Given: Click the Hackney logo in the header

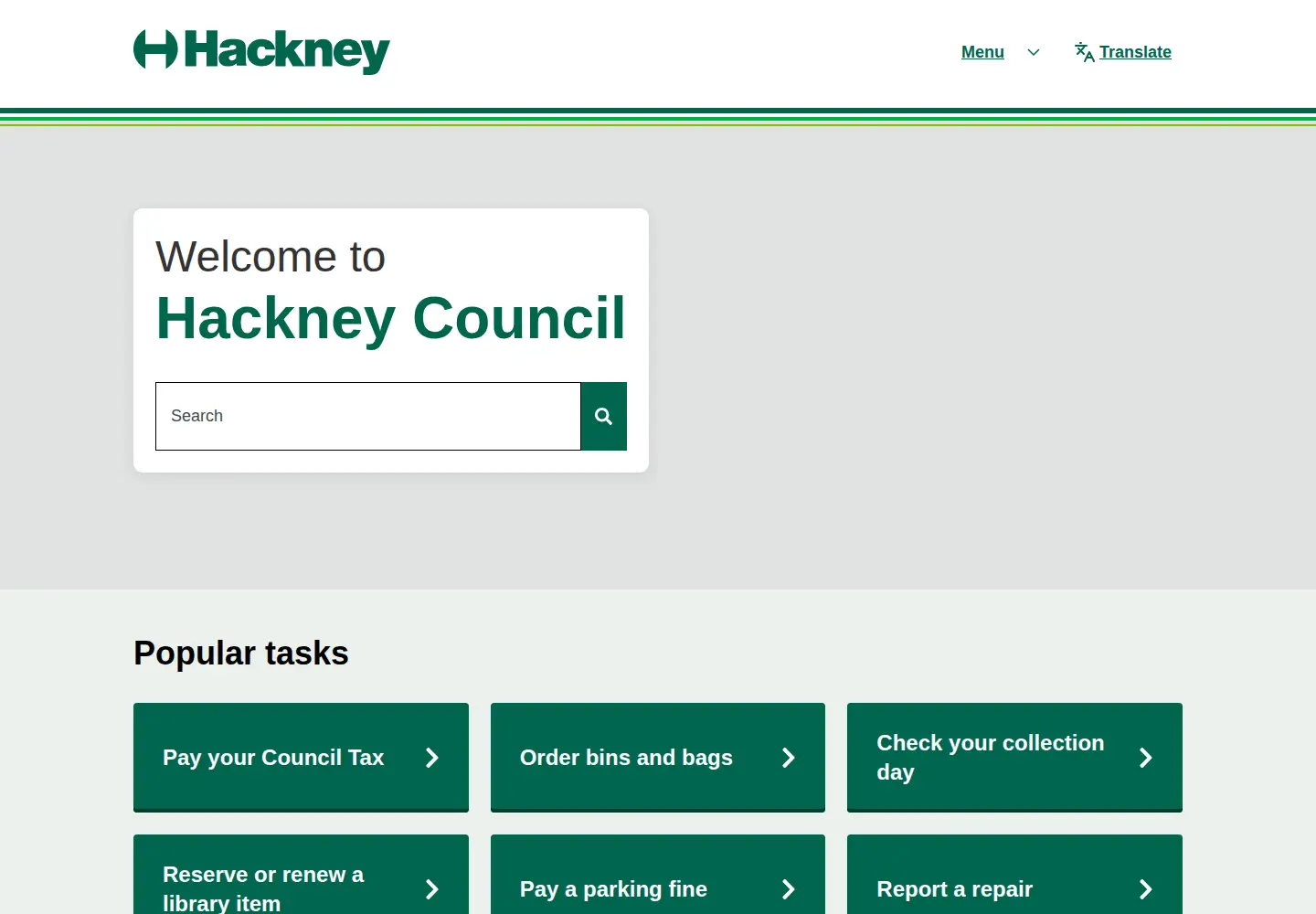Looking at the screenshot, I should (261, 50).
